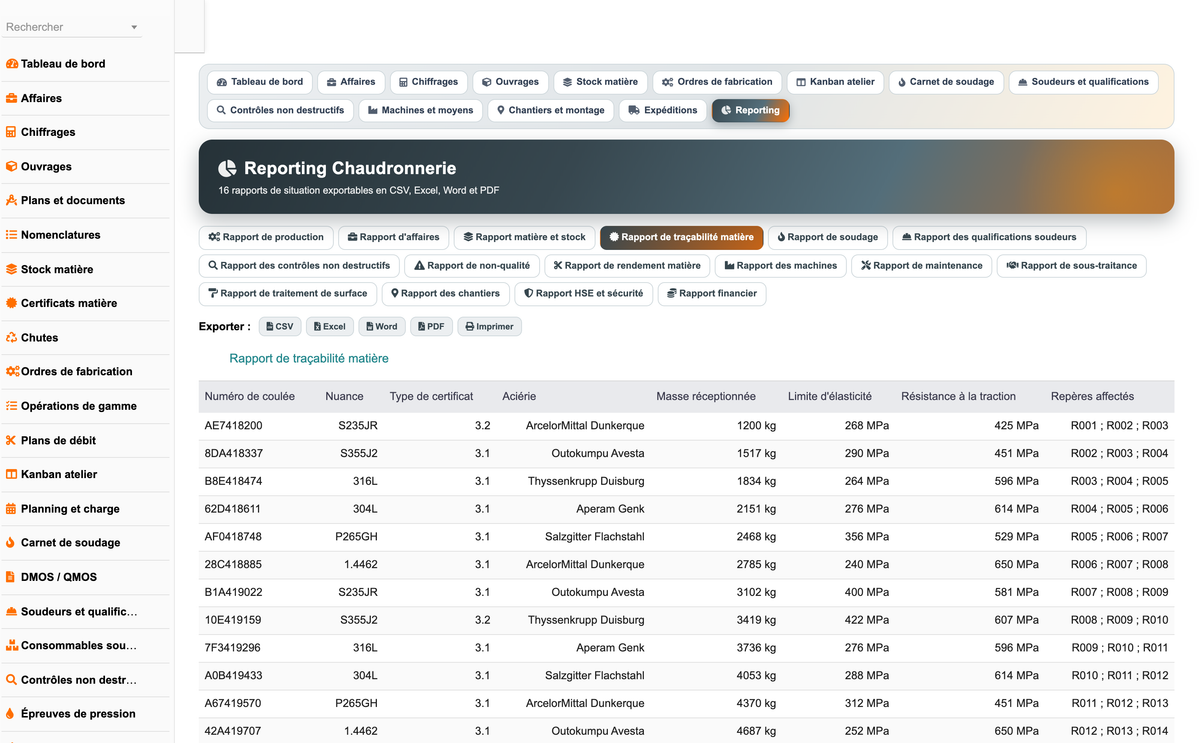Click the DMOS / QMOS document icon
Viewport: 1200px width, 743px height.
point(12,577)
